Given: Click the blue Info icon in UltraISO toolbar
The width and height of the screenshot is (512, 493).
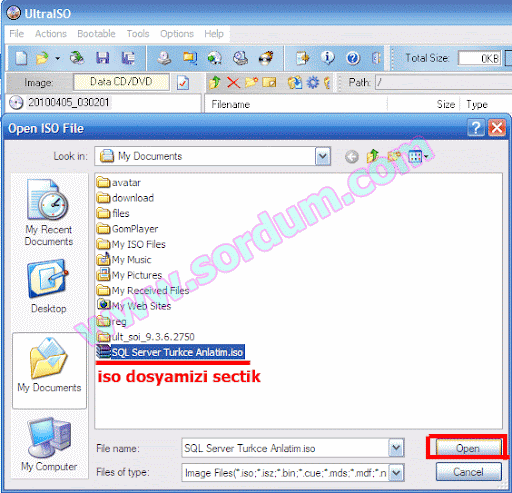Looking at the screenshot, I should [x=328, y=58].
